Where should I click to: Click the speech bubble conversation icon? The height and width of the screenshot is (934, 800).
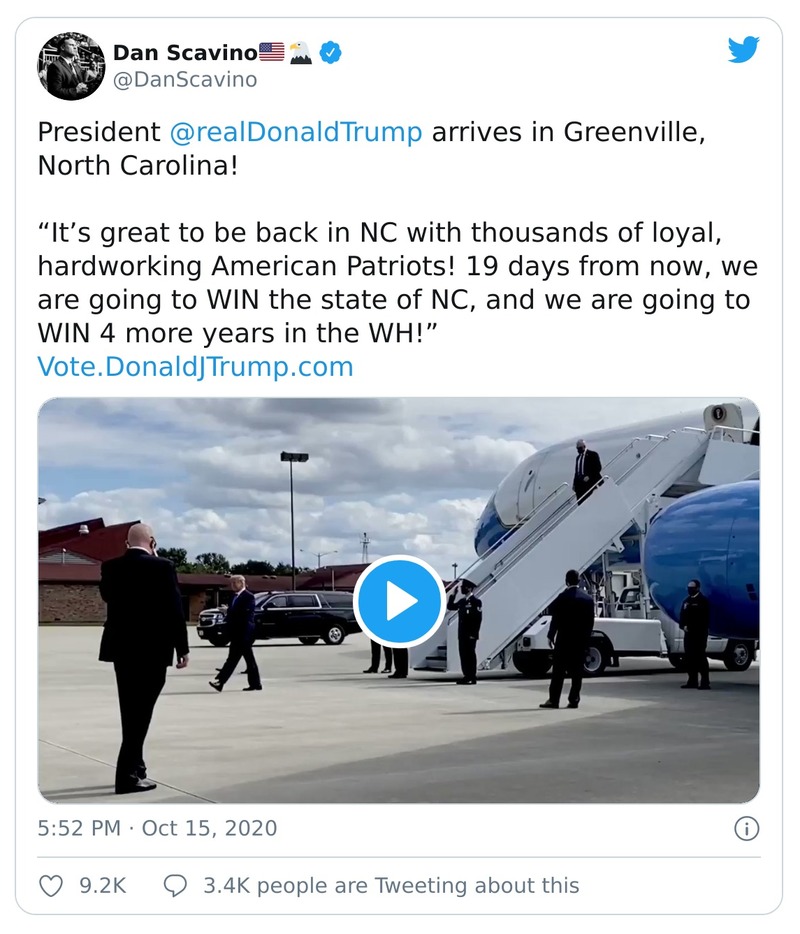coord(175,884)
